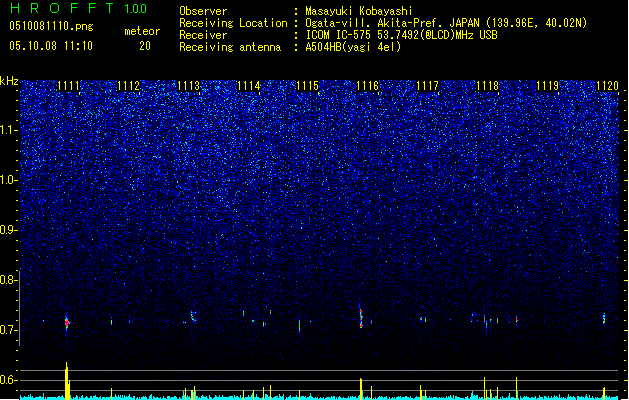Click the Receiving antenna label
Screen dimensions: 629x400
click(230, 47)
